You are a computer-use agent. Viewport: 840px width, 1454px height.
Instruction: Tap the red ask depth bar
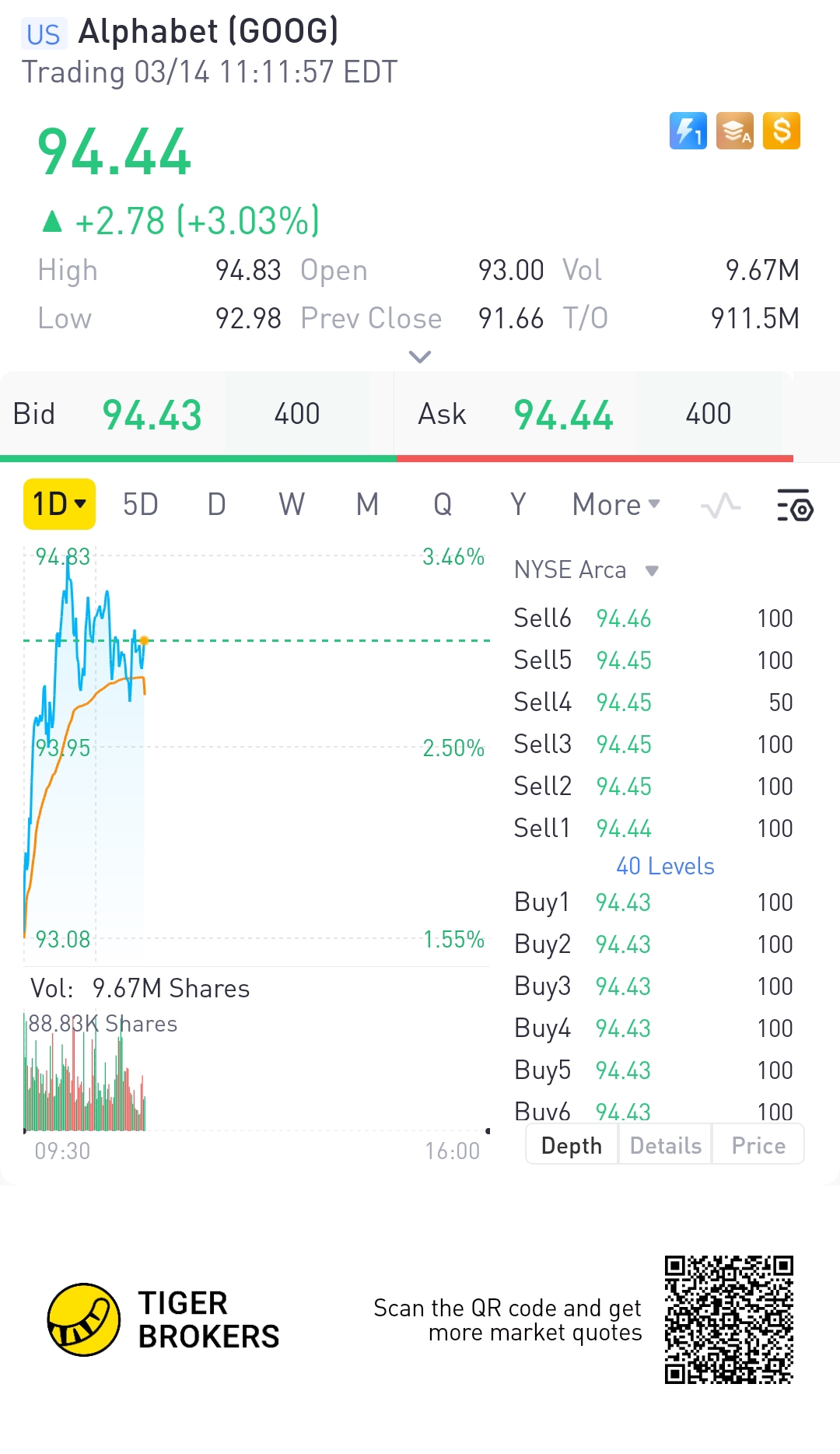click(595, 458)
